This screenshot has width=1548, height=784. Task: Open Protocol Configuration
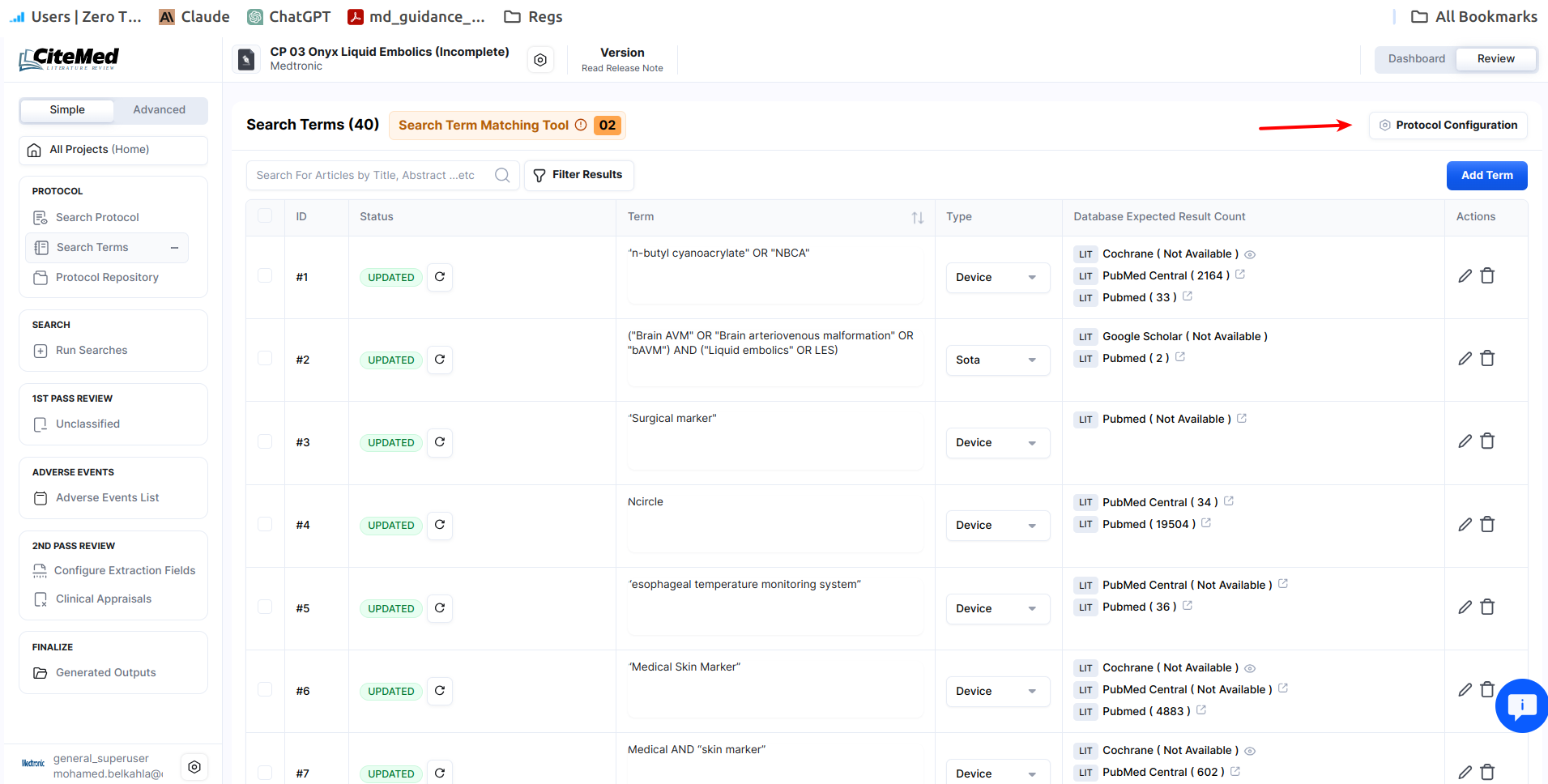(x=1448, y=126)
